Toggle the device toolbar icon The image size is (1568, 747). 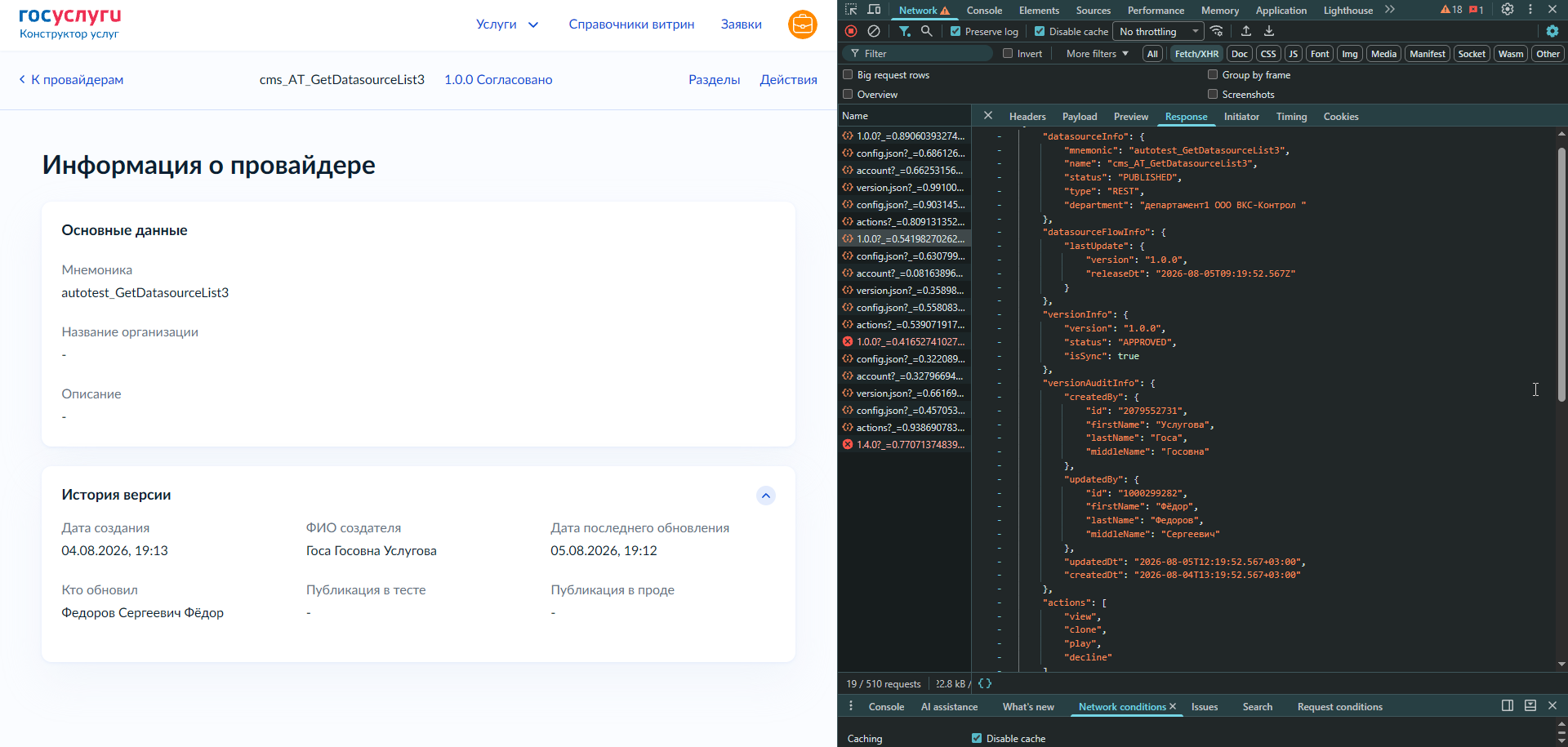coord(874,10)
